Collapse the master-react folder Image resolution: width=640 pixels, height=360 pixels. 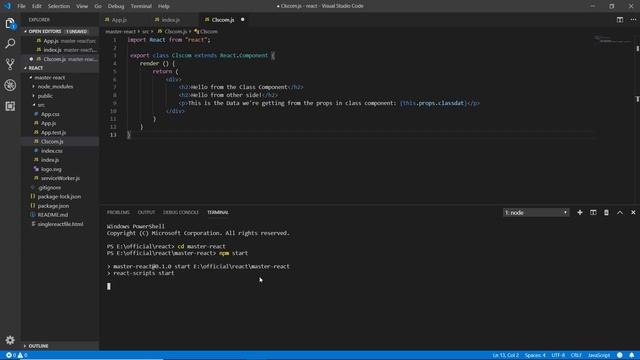click(x=49, y=78)
